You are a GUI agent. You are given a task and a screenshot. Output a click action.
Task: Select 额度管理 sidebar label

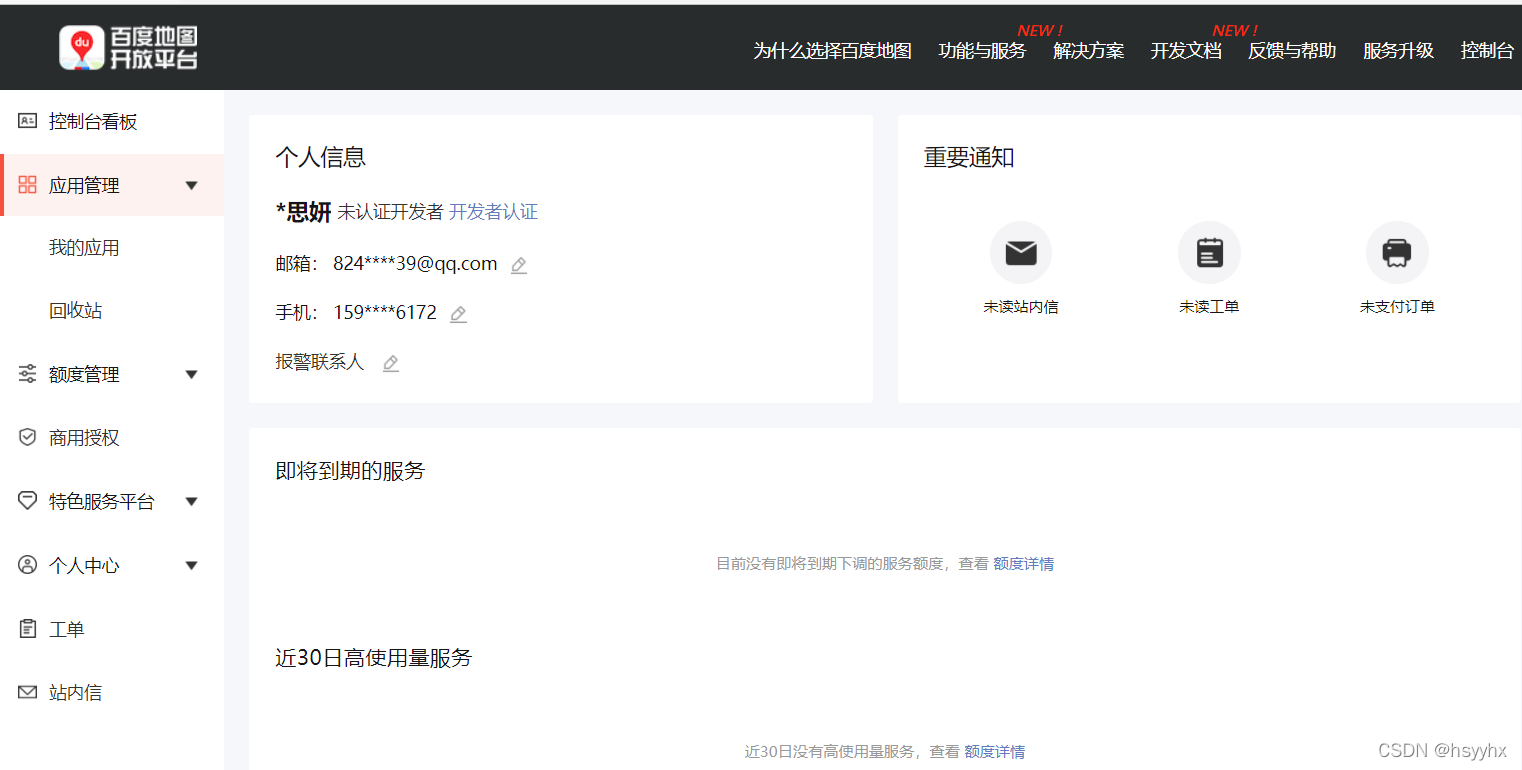84,374
